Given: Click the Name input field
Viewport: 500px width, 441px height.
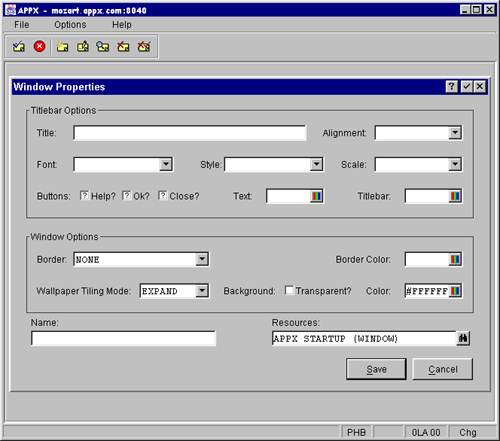Looking at the screenshot, I should (123, 338).
